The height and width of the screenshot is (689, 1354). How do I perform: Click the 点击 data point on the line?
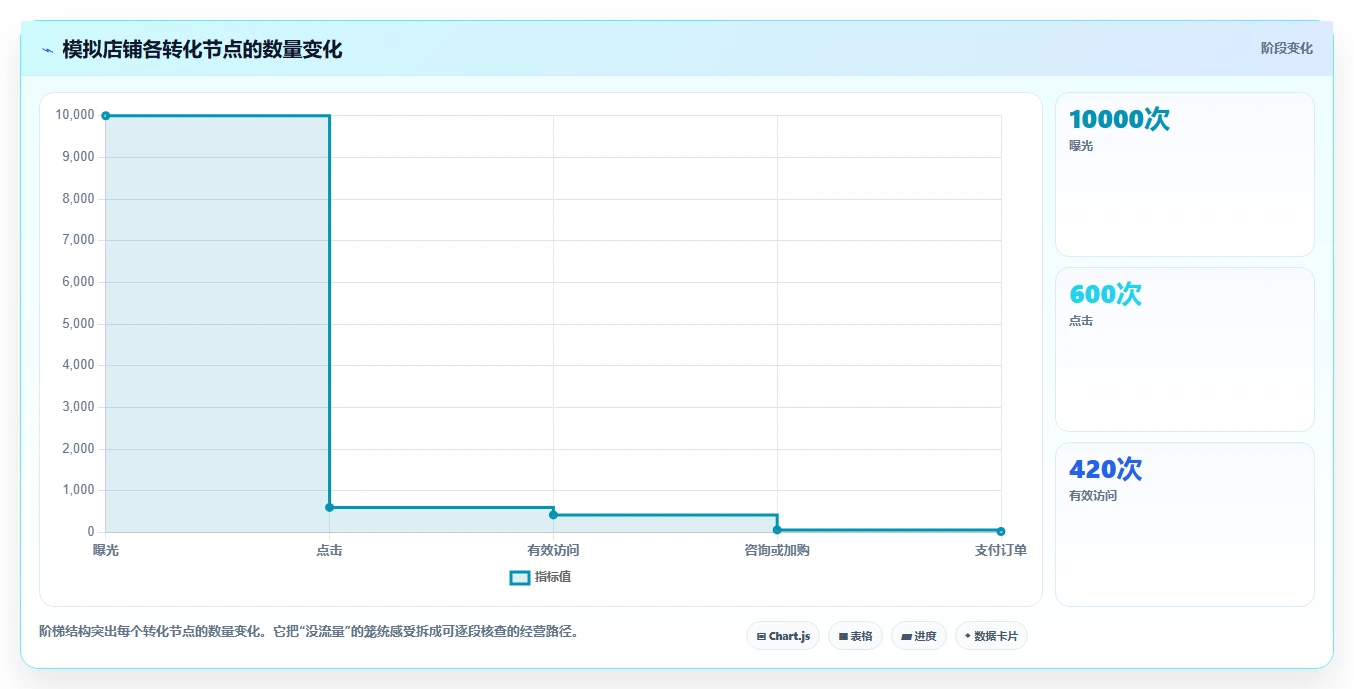tap(329, 507)
